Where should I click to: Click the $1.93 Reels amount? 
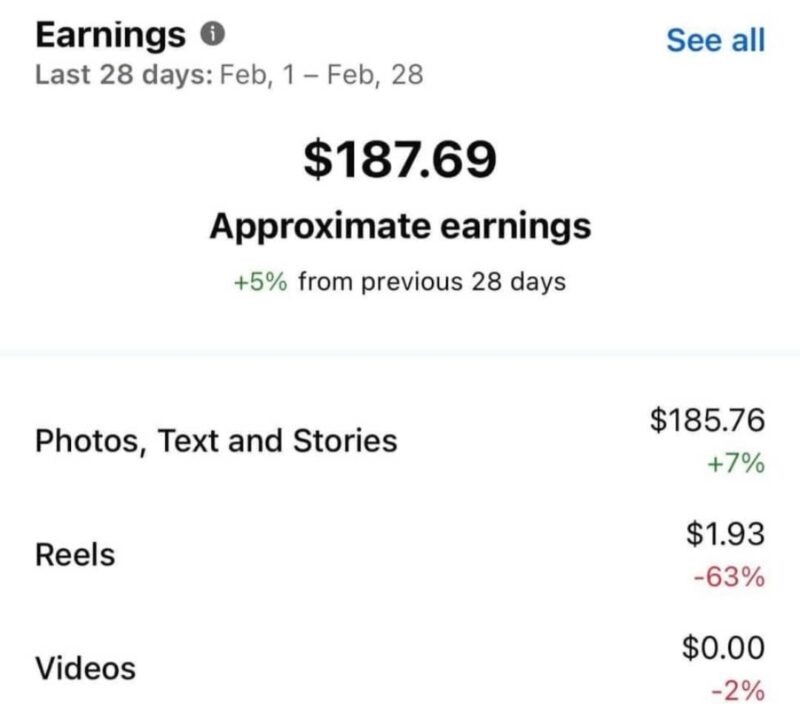725,534
